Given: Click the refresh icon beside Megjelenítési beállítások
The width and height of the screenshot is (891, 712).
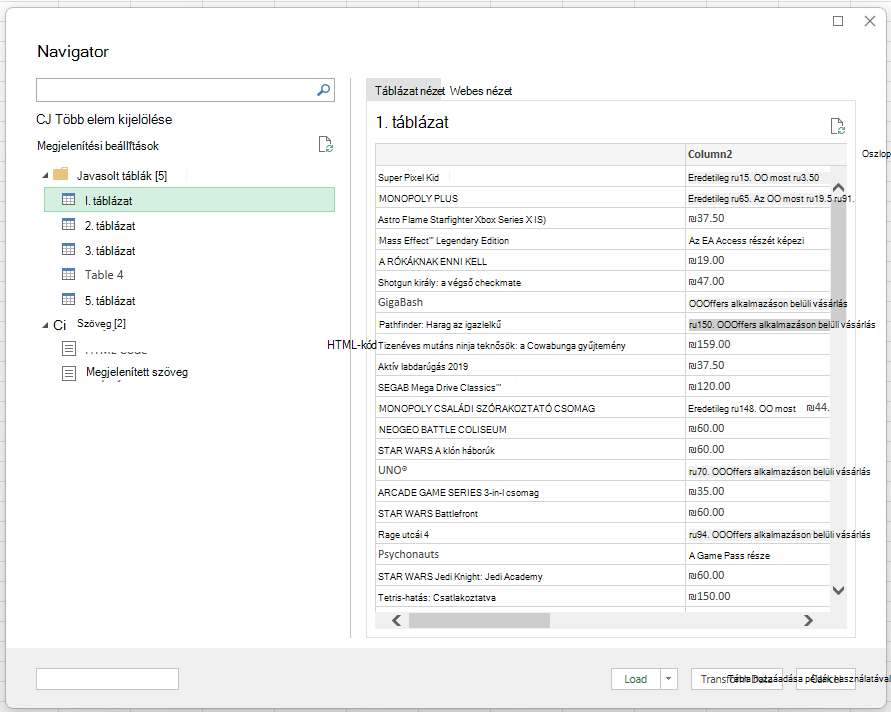Looking at the screenshot, I should click(x=326, y=144).
